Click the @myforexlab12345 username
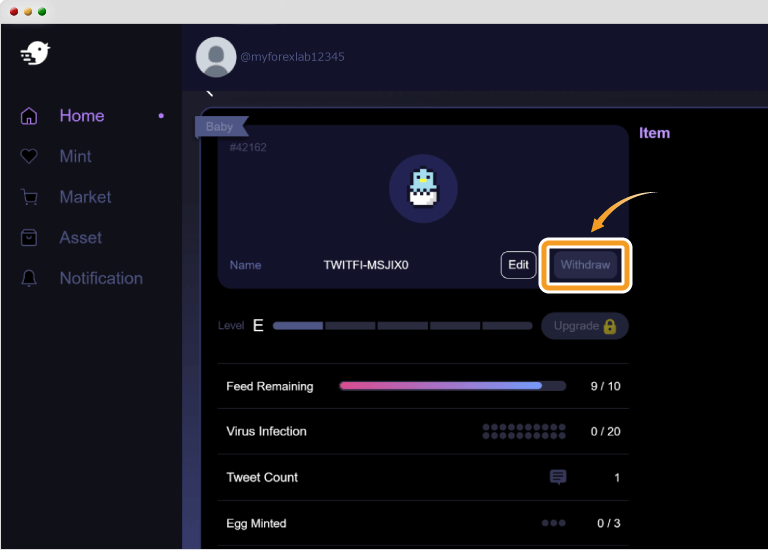Viewport: 768px width, 550px height. (292, 58)
